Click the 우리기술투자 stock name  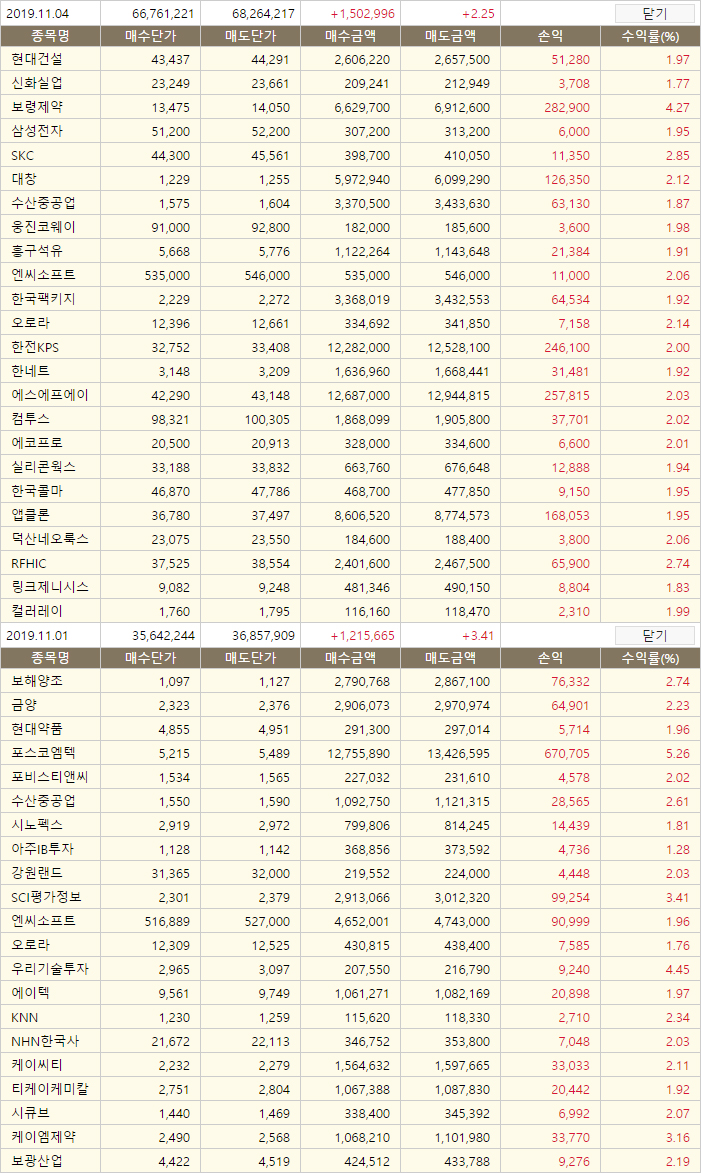49,969
